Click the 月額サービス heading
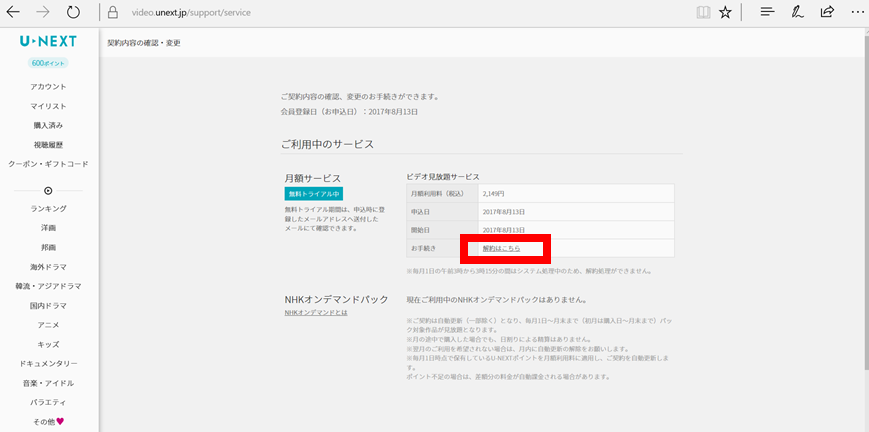 [313, 178]
